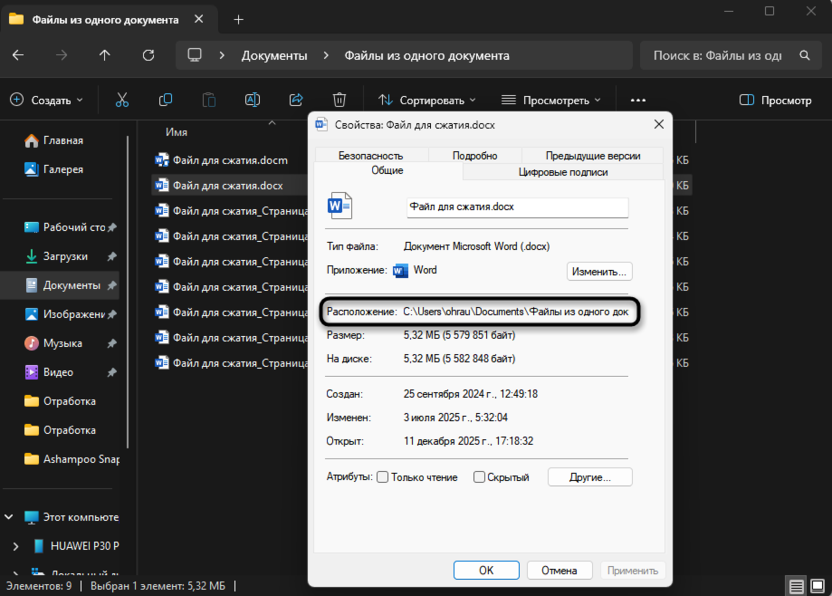Click the Share toolbar icon

pos(295,100)
